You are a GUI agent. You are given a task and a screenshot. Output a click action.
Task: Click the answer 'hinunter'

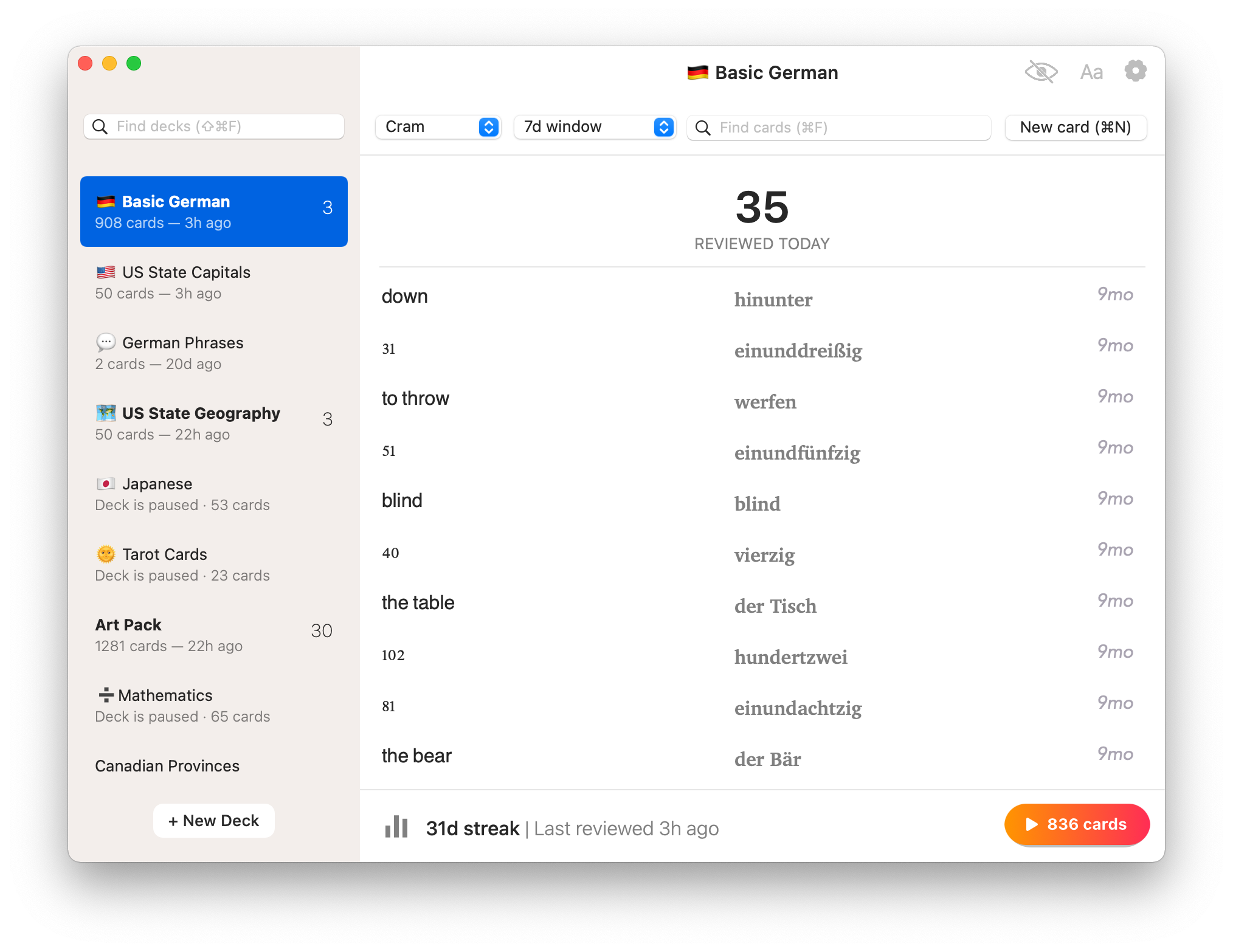[x=773, y=300]
